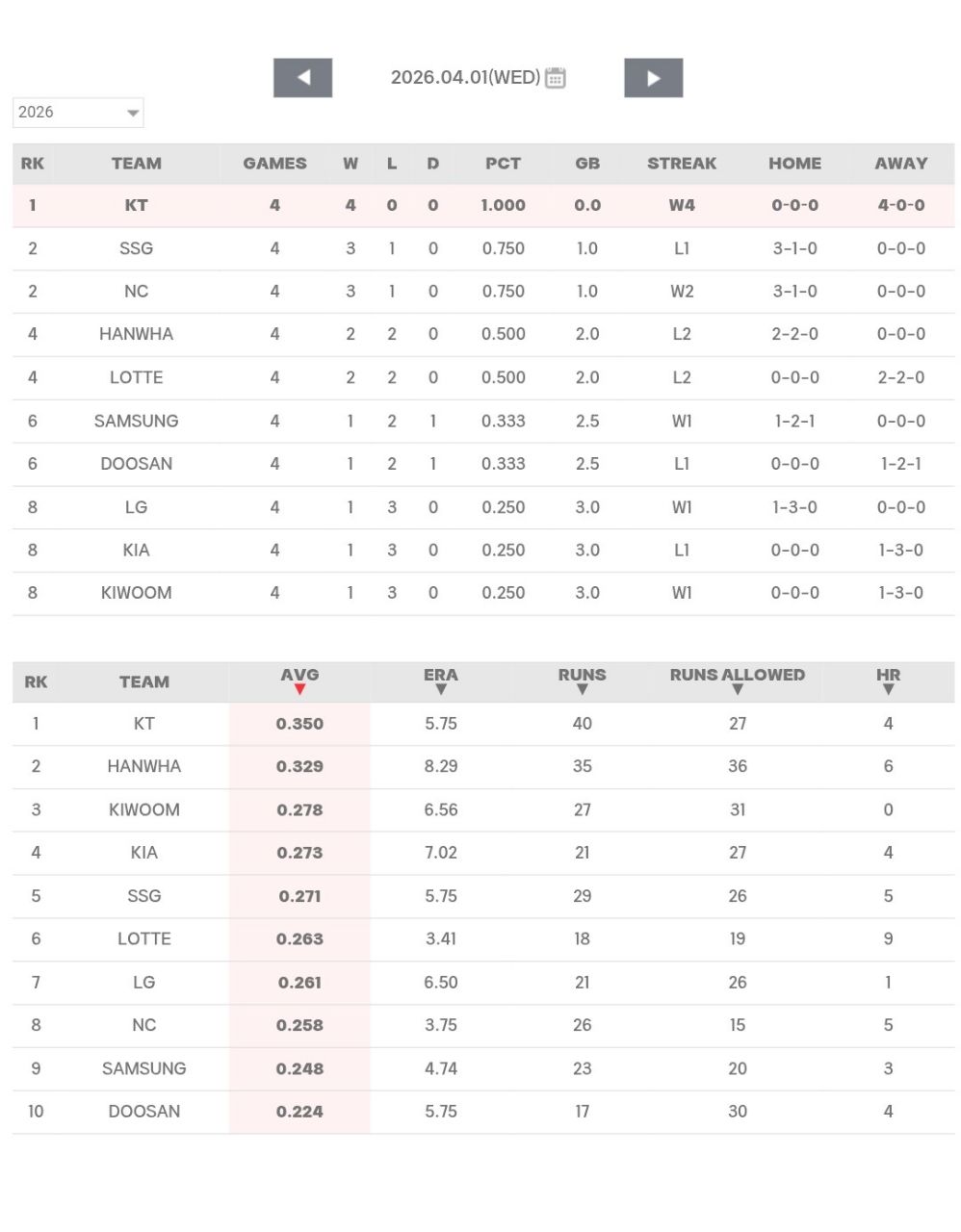Sort team stats by HR arrow
Screen dimensions: 961x1232
point(888,689)
